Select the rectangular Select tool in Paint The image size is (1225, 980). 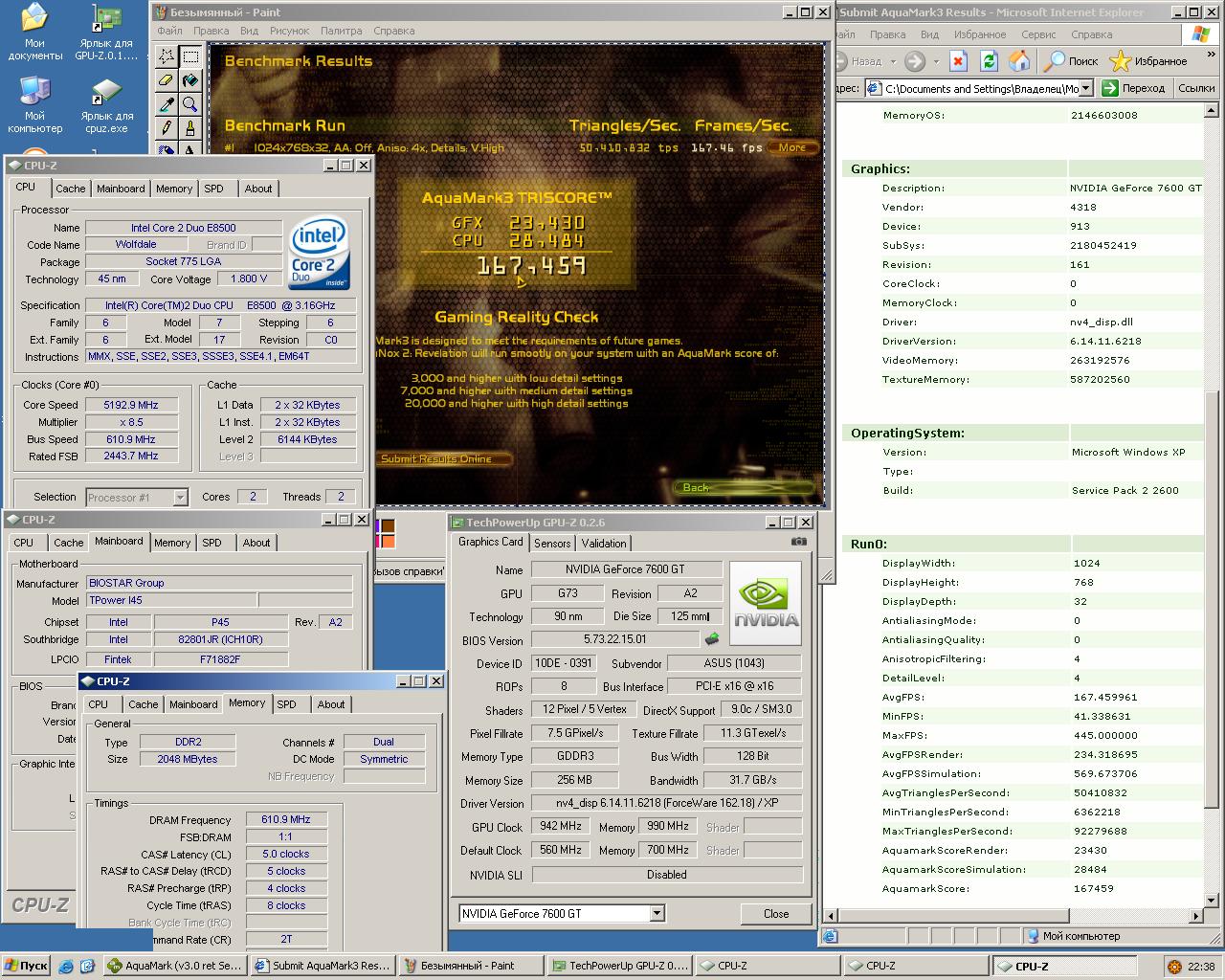(190, 56)
